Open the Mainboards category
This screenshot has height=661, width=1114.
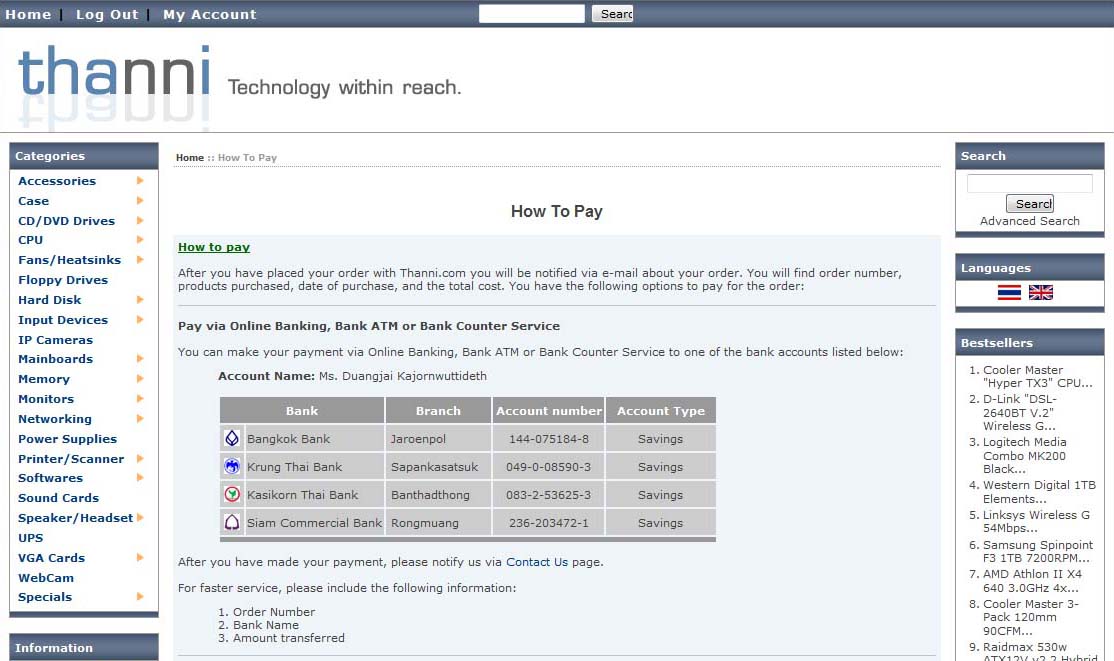coord(55,359)
